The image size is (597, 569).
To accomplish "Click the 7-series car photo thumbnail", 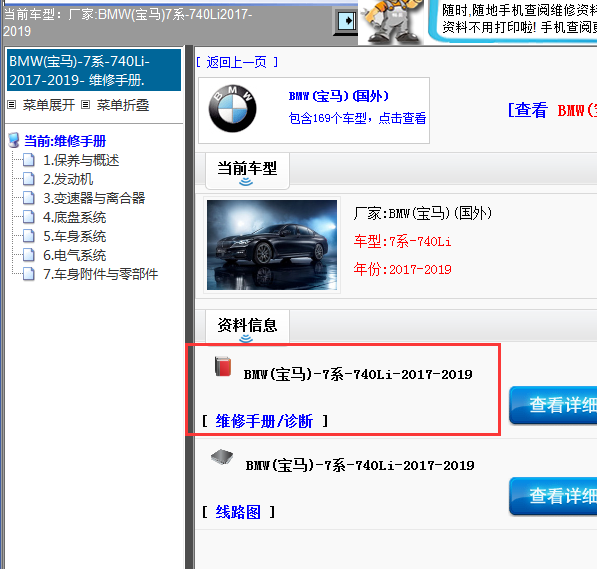I will point(272,245).
